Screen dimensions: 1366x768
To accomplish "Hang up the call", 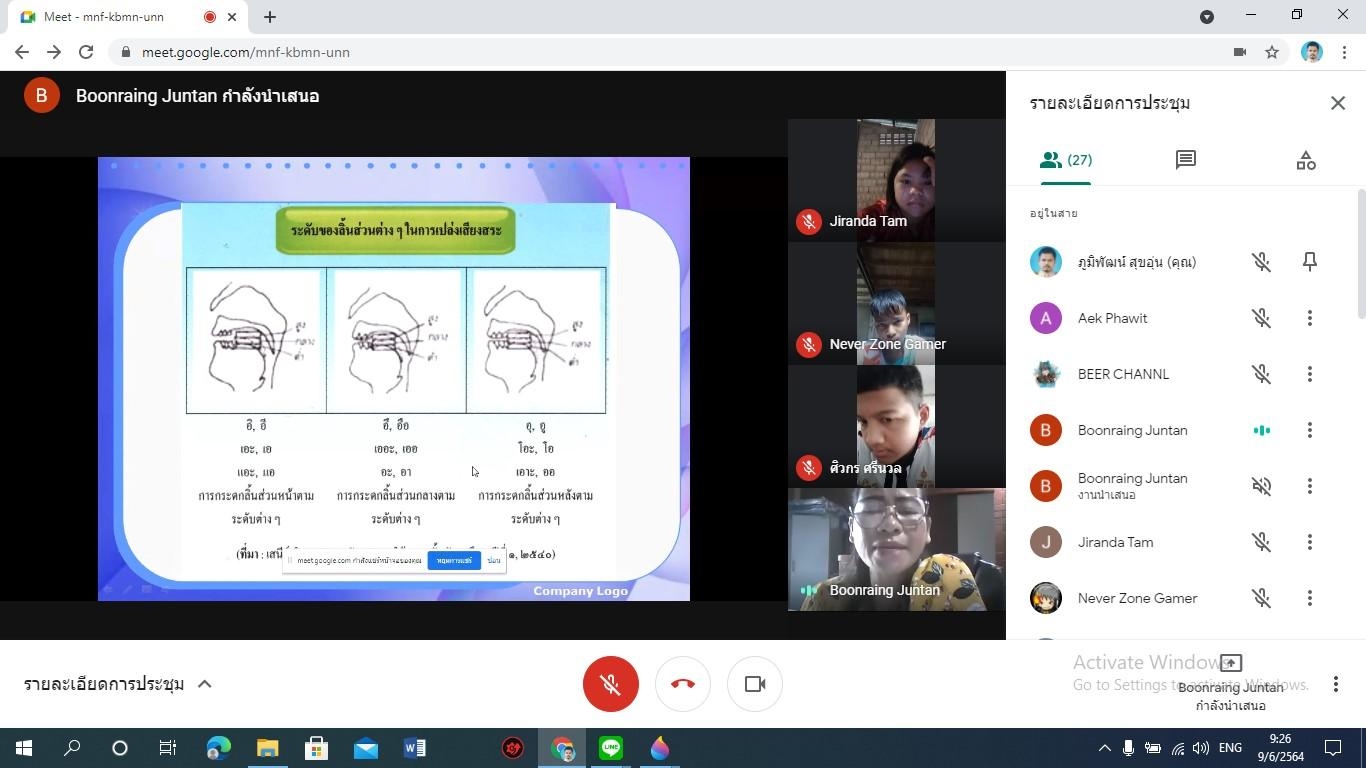I will coord(682,684).
